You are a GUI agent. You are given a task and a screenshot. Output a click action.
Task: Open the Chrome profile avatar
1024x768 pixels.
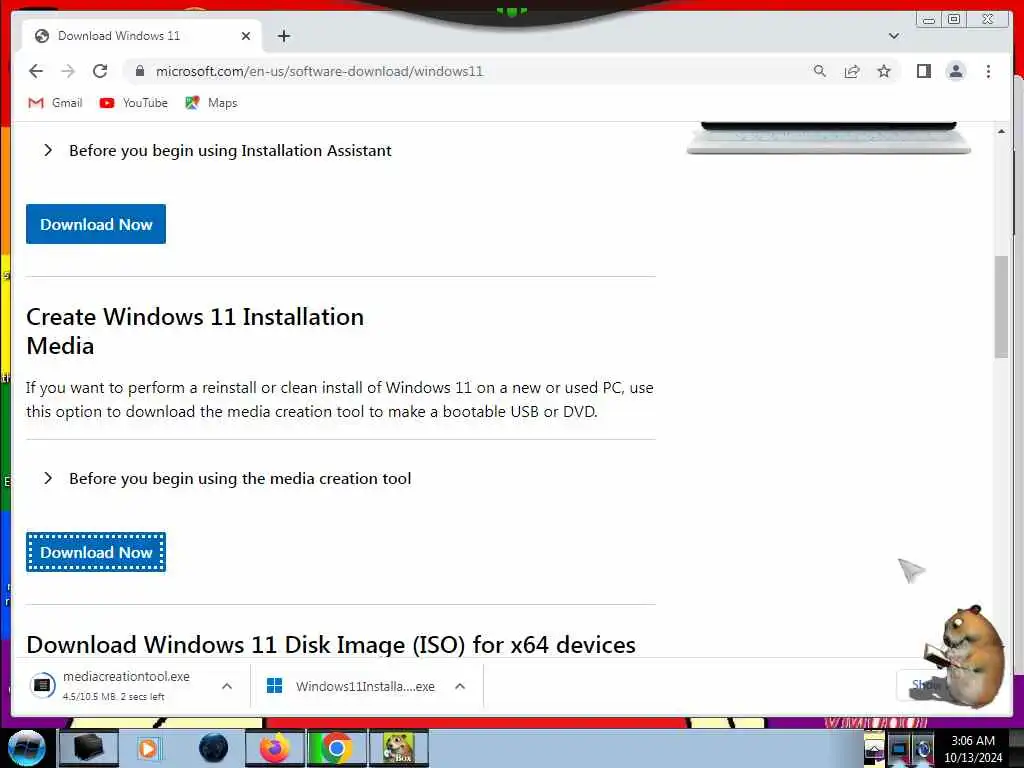click(955, 71)
